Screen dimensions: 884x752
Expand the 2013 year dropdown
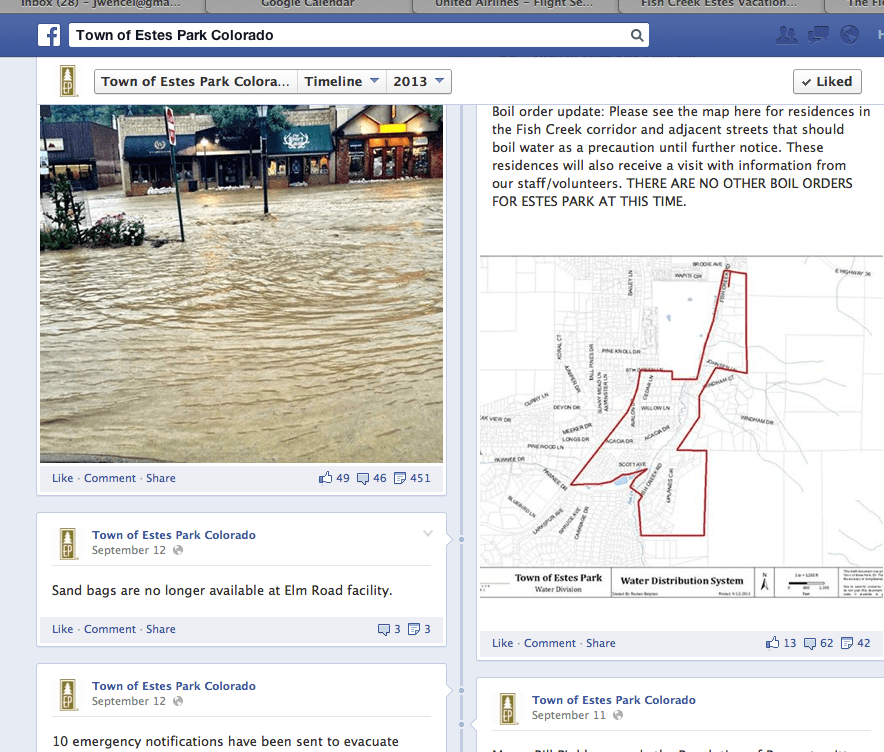coord(418,82)
